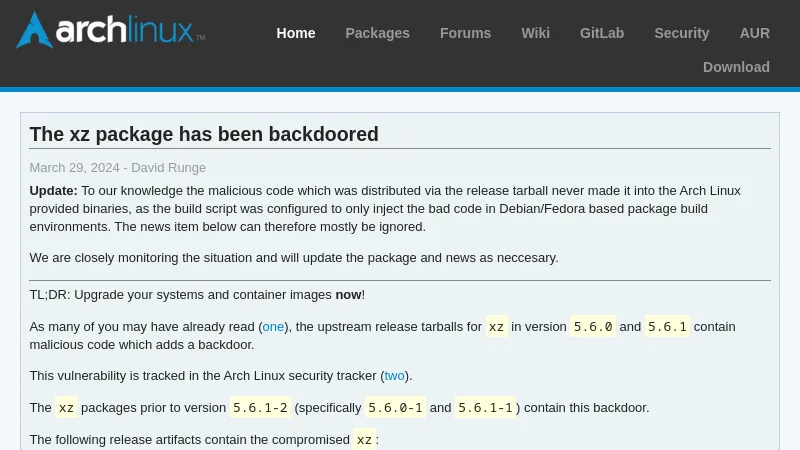Open the "two" security tracker link
The image size is (800, 450).
point(395,376)
